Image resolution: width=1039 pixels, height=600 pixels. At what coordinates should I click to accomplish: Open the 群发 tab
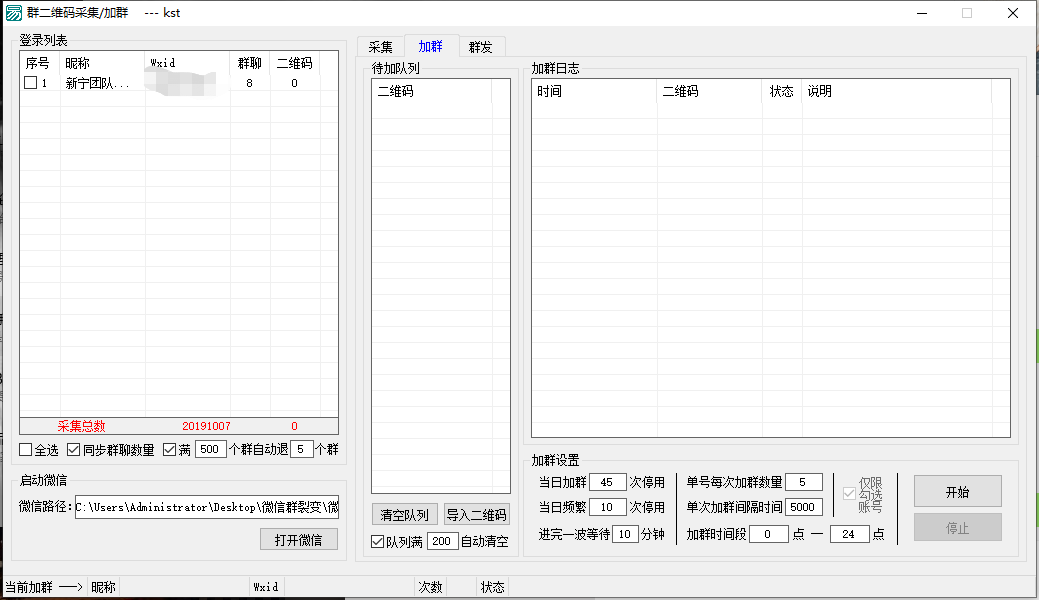[481, 47]
